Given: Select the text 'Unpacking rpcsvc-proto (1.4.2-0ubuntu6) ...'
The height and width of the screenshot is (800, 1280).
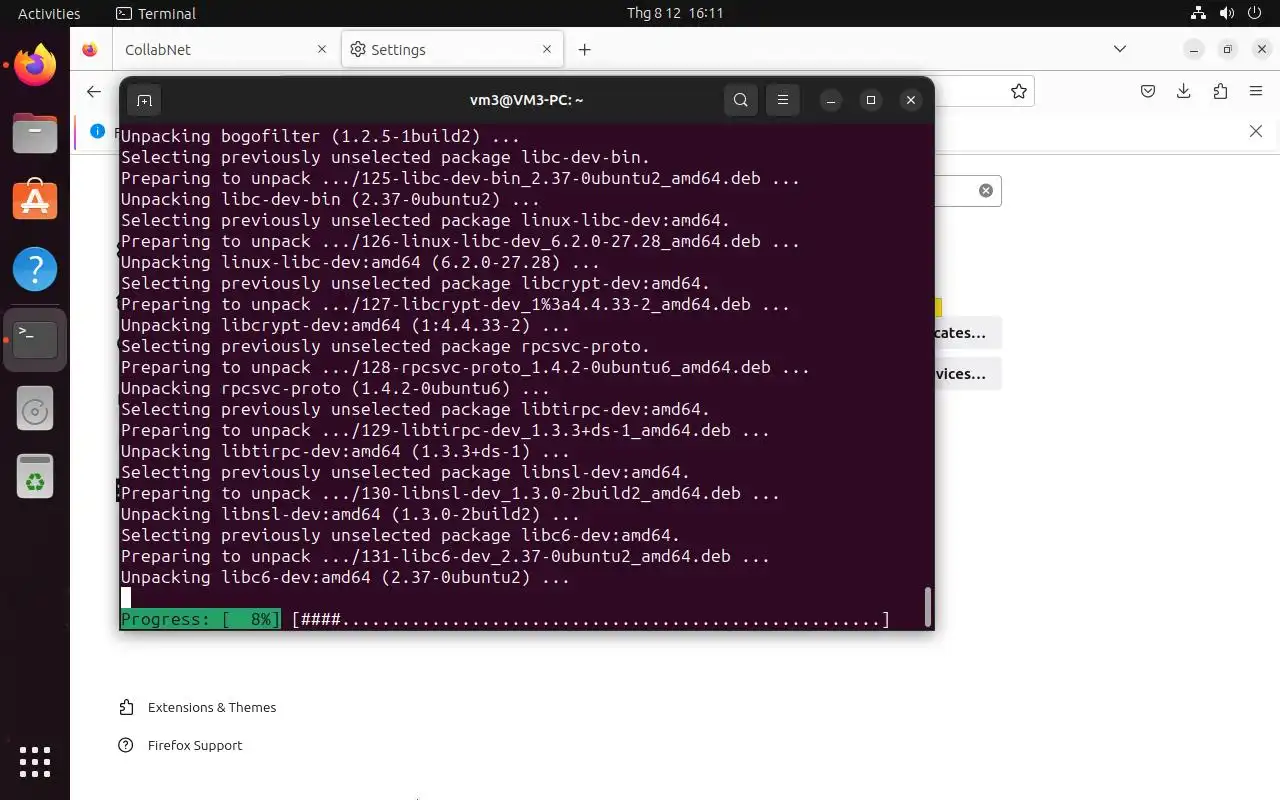Looking at the screenshot, I should click(335, 388).
